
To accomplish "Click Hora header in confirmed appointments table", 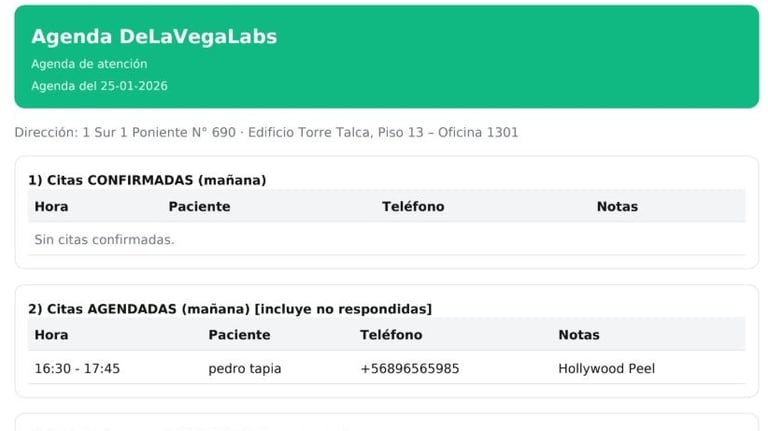I will coord(51,207).
